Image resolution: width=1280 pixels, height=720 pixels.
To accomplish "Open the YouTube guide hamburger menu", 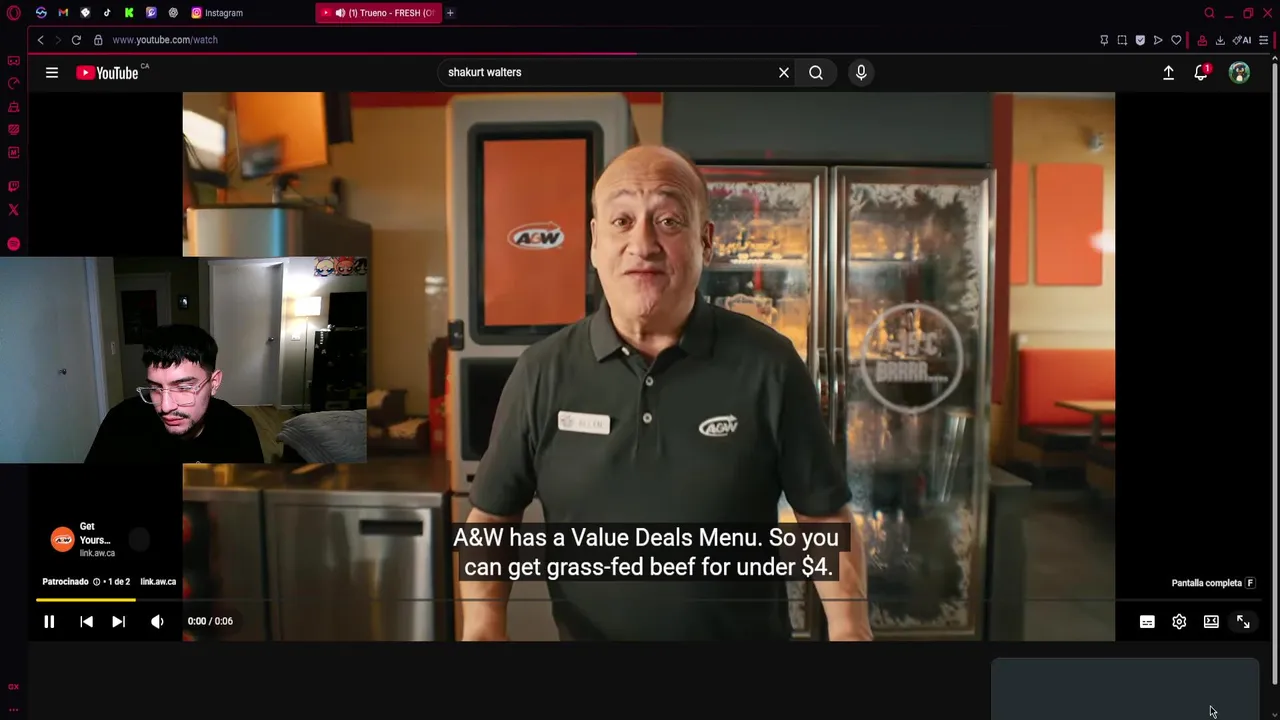I will point(52,72).
